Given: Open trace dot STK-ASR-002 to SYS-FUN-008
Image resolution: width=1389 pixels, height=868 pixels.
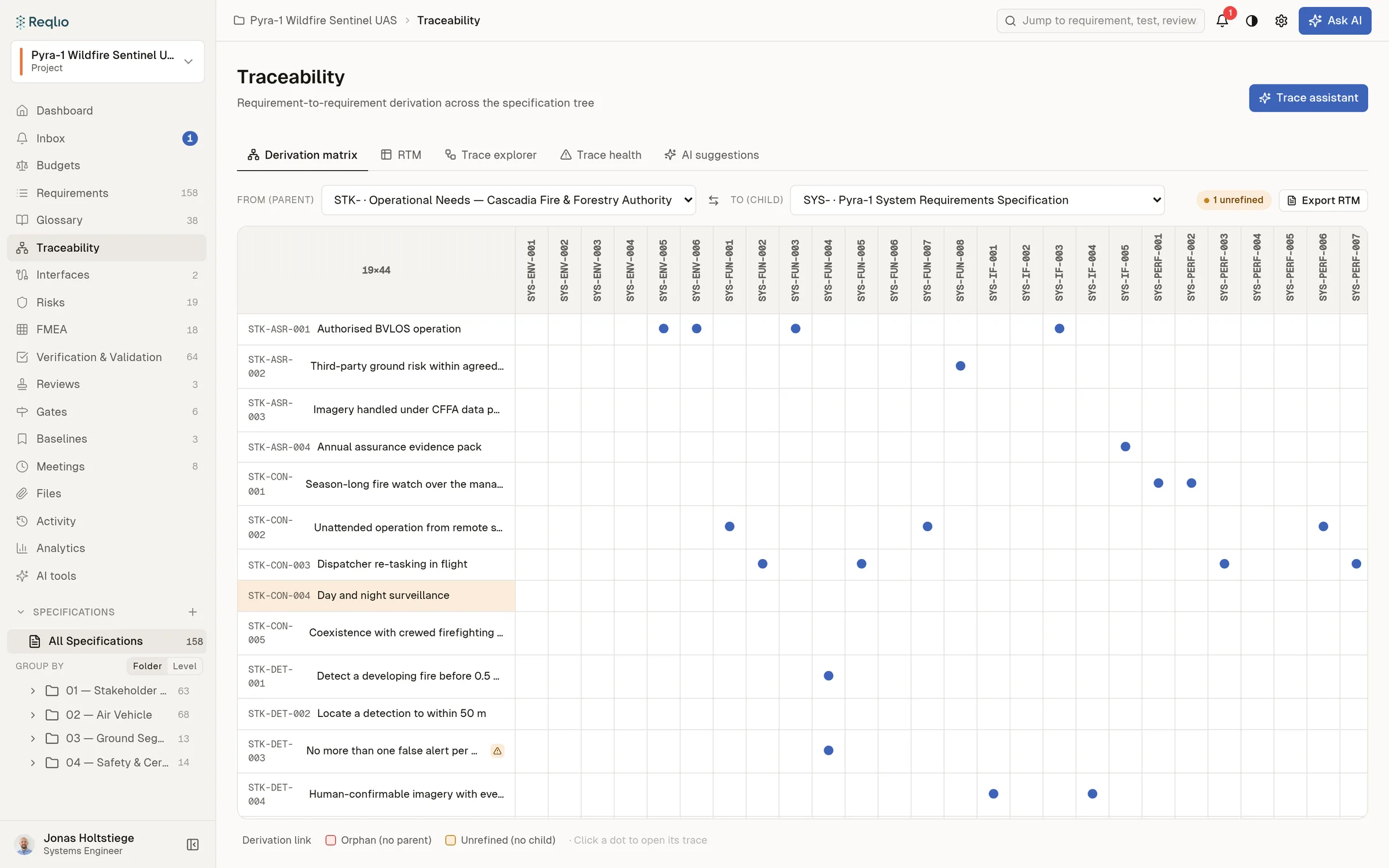Looking at the screenshot, I should 960,366.
